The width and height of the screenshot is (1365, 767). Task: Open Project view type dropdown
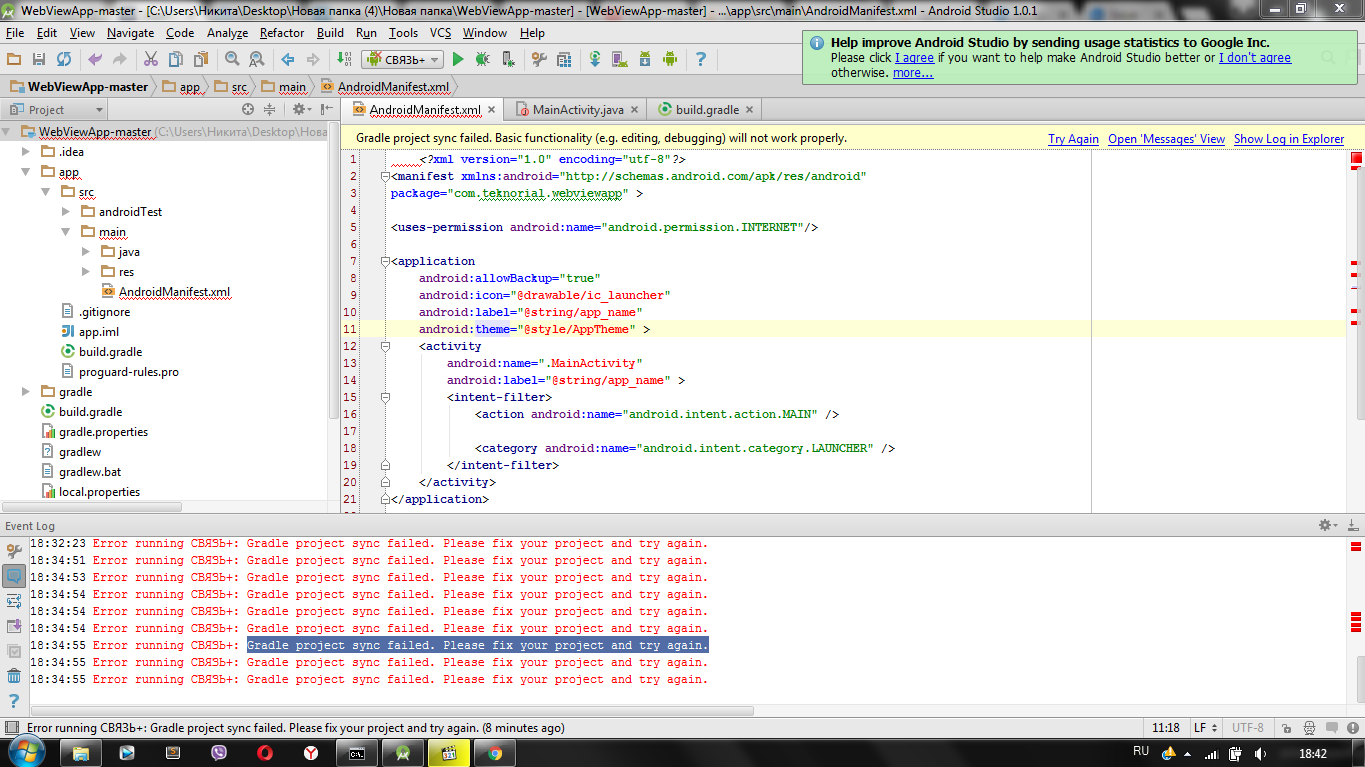point(55,110)
